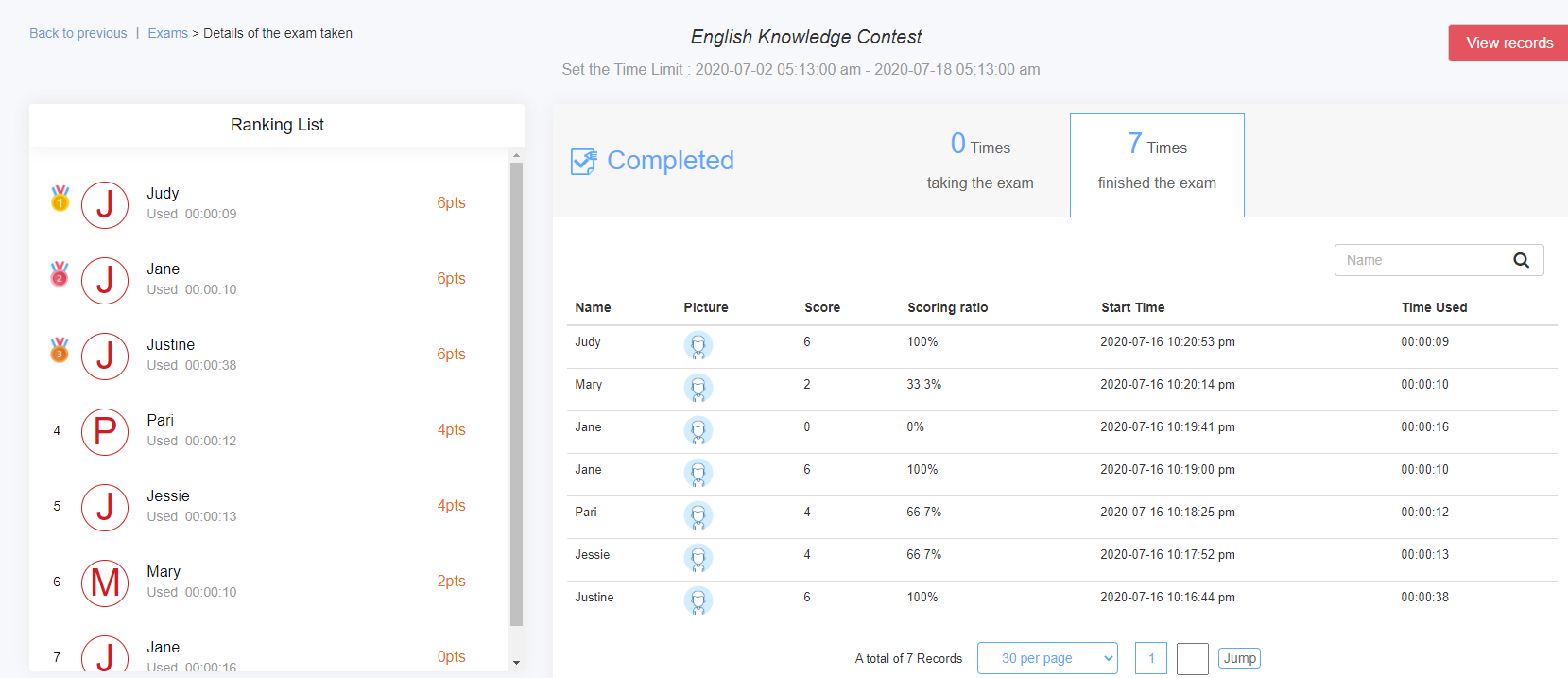Click Justine's time used 00:00:38 in table
Viewport: 1568px width, 678px height.
(x=1424, y=597)
